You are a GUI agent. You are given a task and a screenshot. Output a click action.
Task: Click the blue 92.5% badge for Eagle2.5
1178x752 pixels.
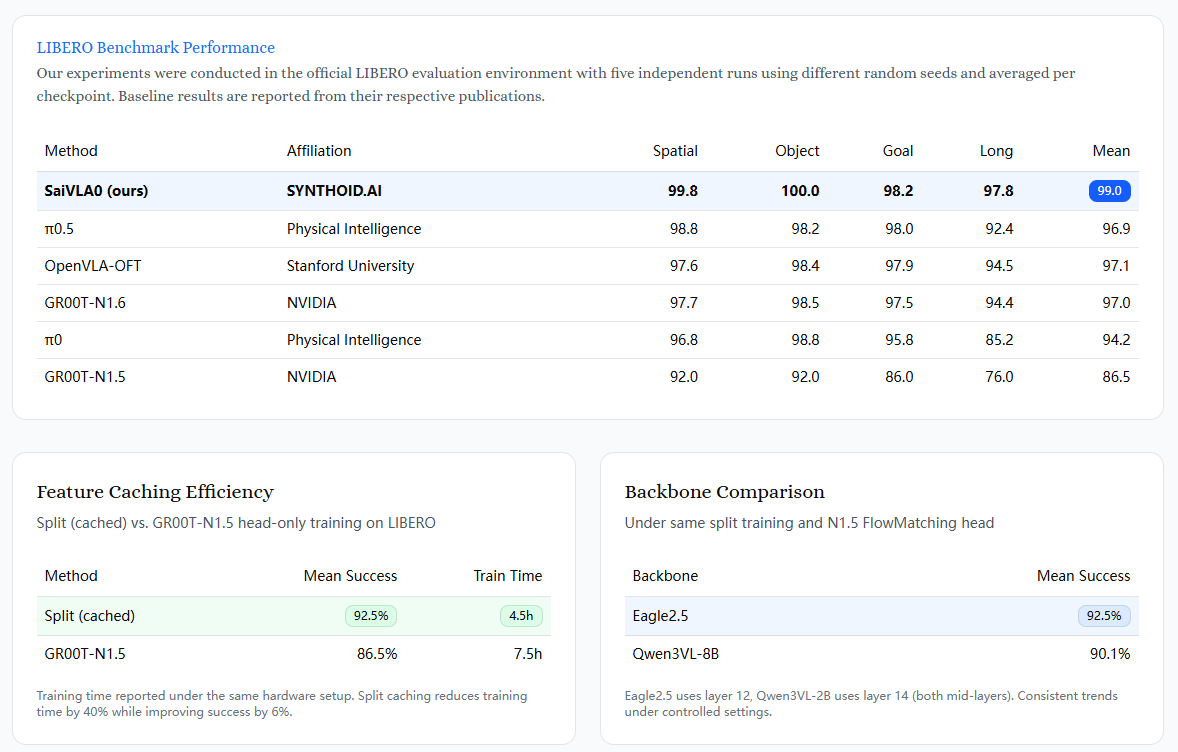[1104, 616]
